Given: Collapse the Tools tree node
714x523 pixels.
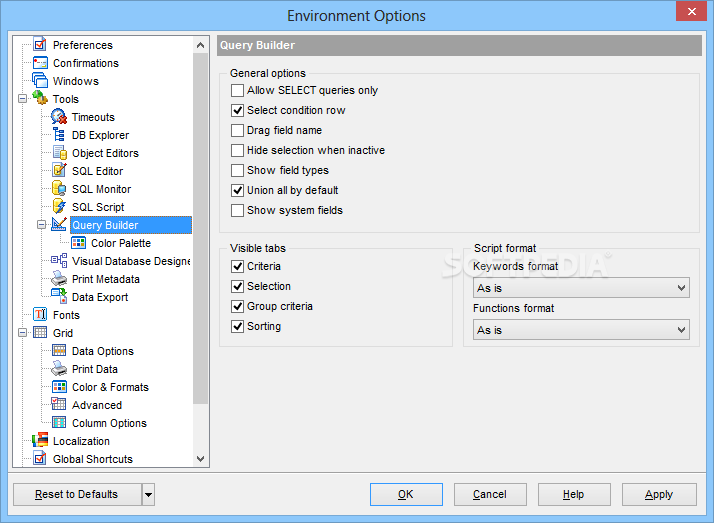Looking at the screenshot, I should point(22,98).
